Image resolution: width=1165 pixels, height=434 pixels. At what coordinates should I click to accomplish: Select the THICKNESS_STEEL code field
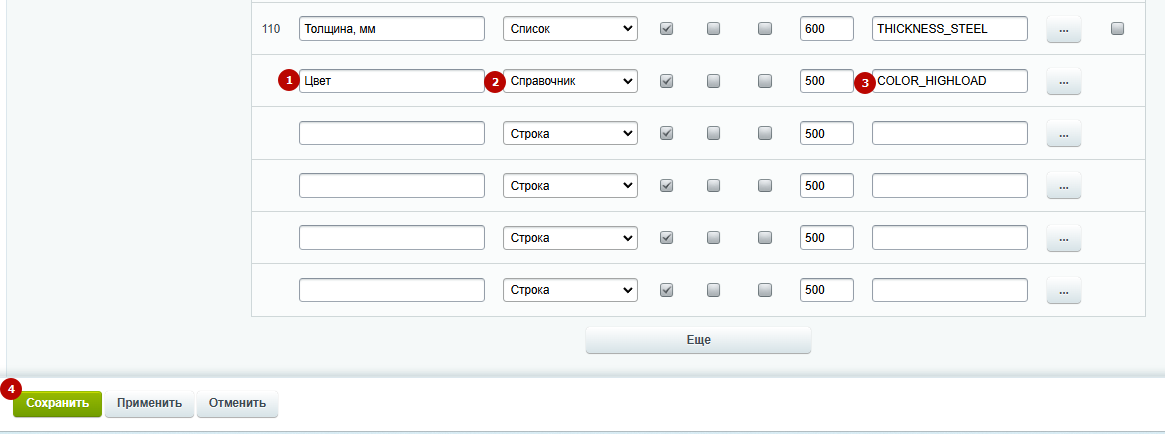pos(950,29)
